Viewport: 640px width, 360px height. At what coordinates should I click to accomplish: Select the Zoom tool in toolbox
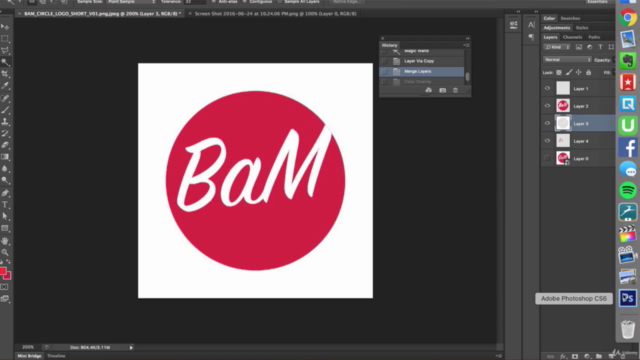[5, 253]
